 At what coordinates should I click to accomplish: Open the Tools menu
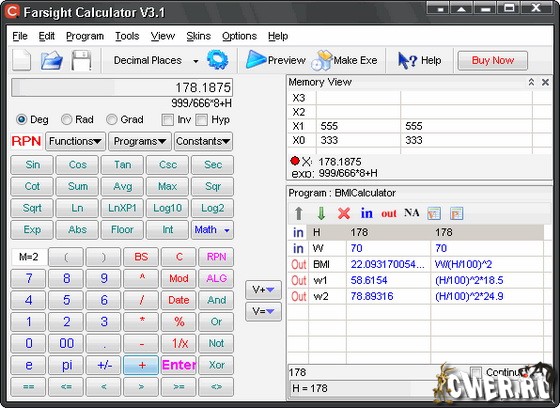click(127, 36)
